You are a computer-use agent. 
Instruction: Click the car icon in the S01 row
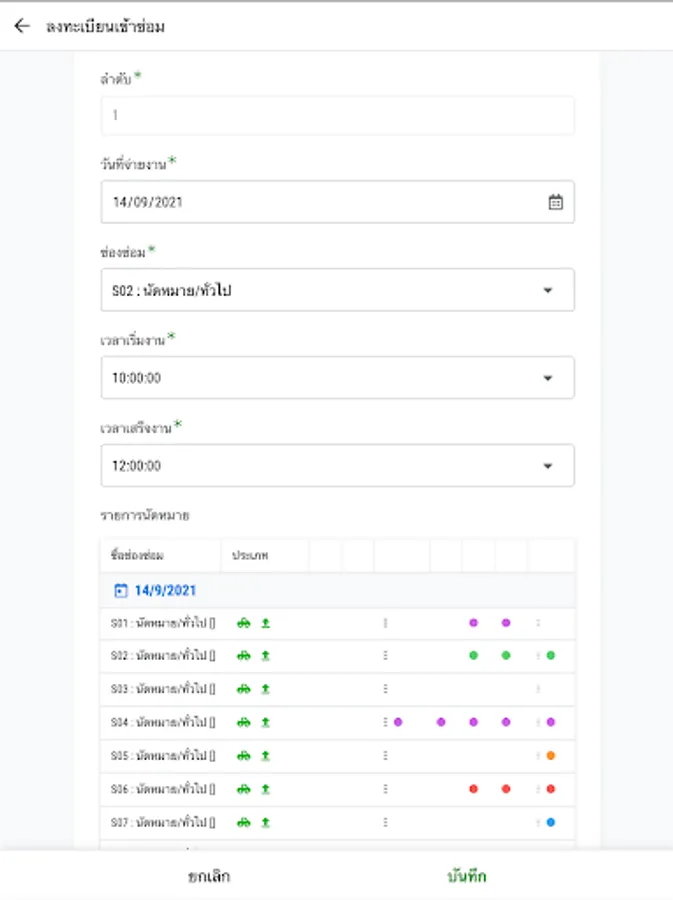(x=243, y=623)
